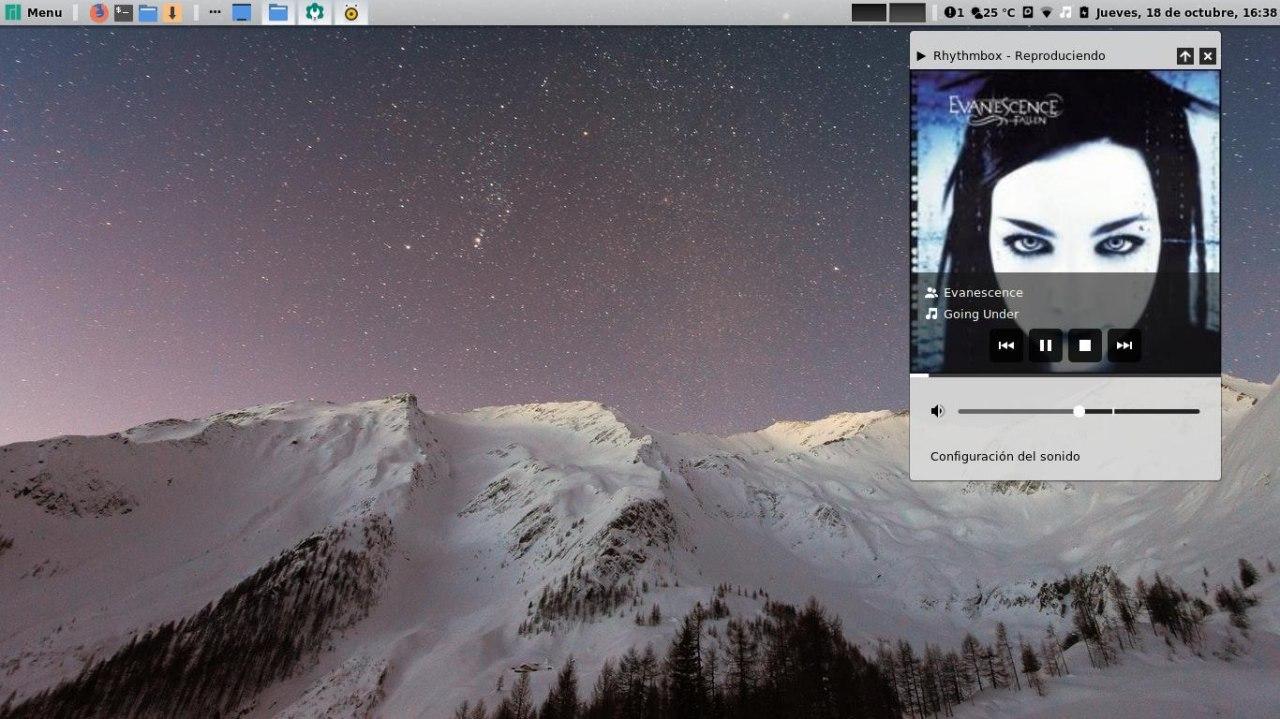
Task: Switch to the second workspace
Action: (x=907, y=13)
